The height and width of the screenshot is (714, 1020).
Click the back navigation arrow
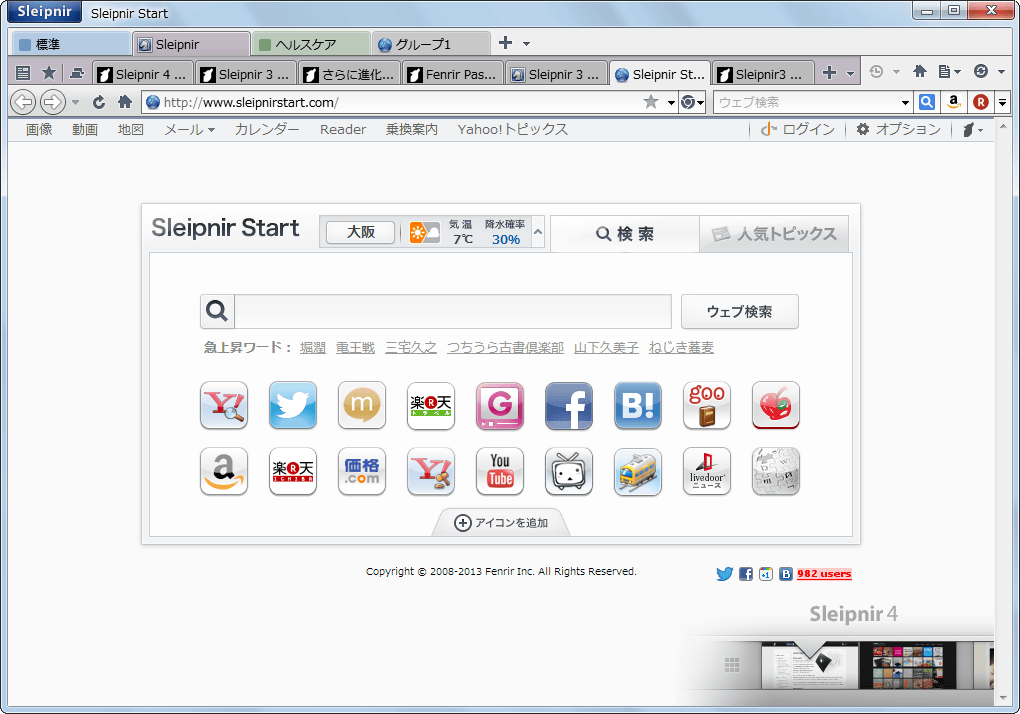(x=23, y=102)
